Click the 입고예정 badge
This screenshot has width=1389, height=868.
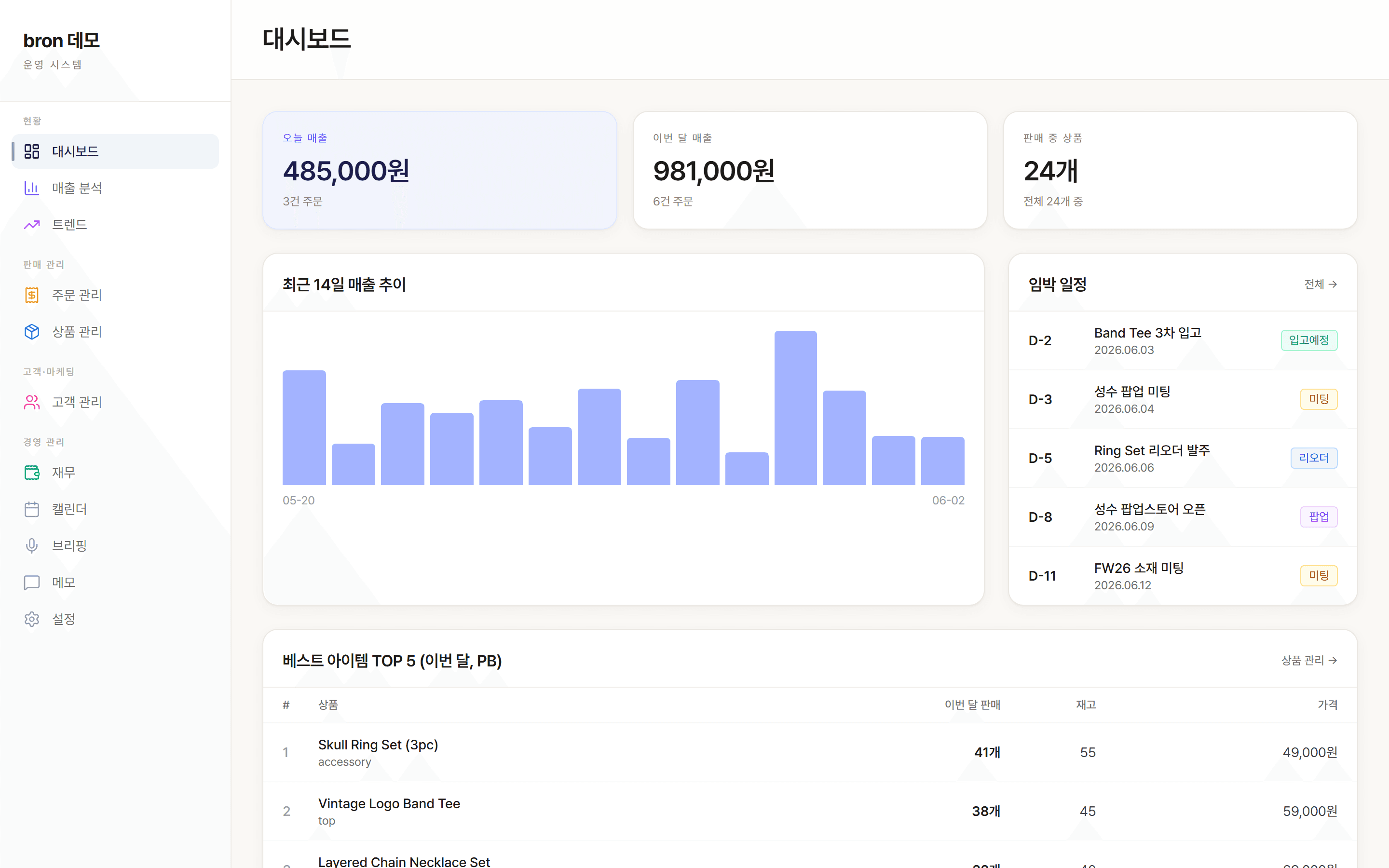point(1309,340)
